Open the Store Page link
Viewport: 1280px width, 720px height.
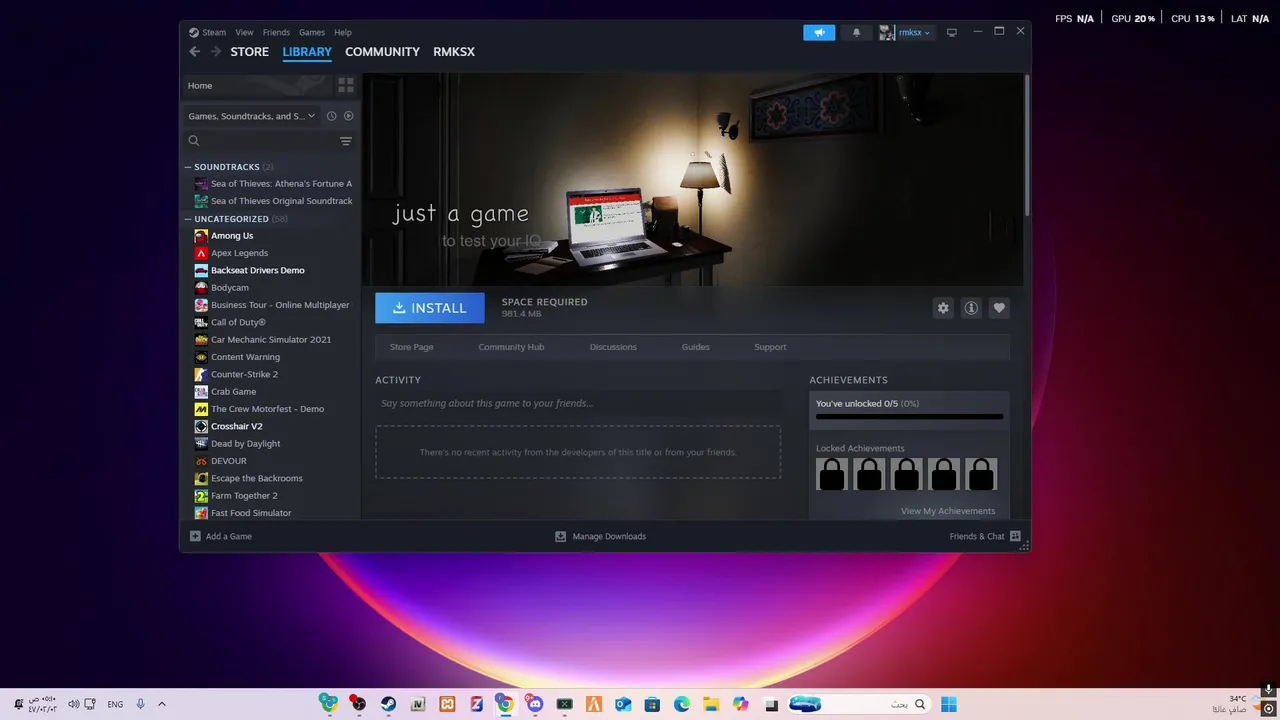click(x=411, y=347)
